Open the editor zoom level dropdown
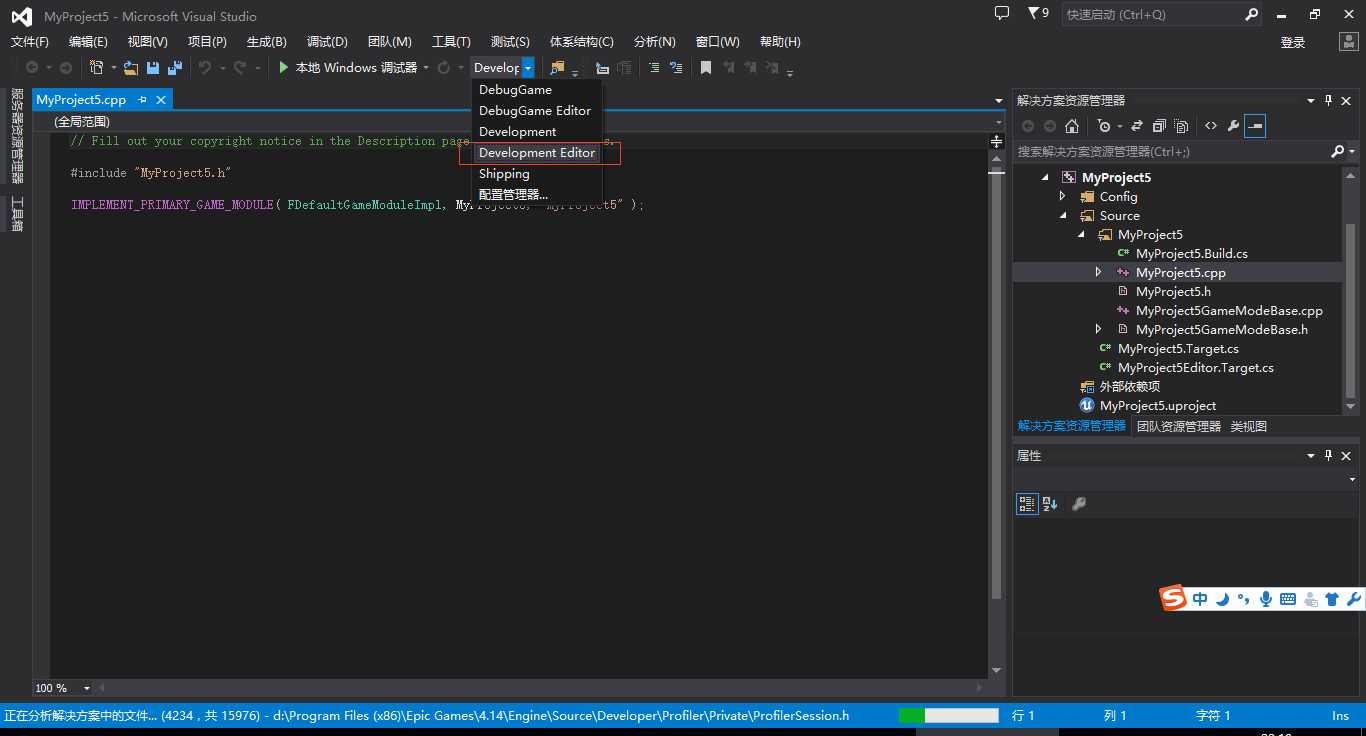This screenshot has width=1366, height=736. 87,688
